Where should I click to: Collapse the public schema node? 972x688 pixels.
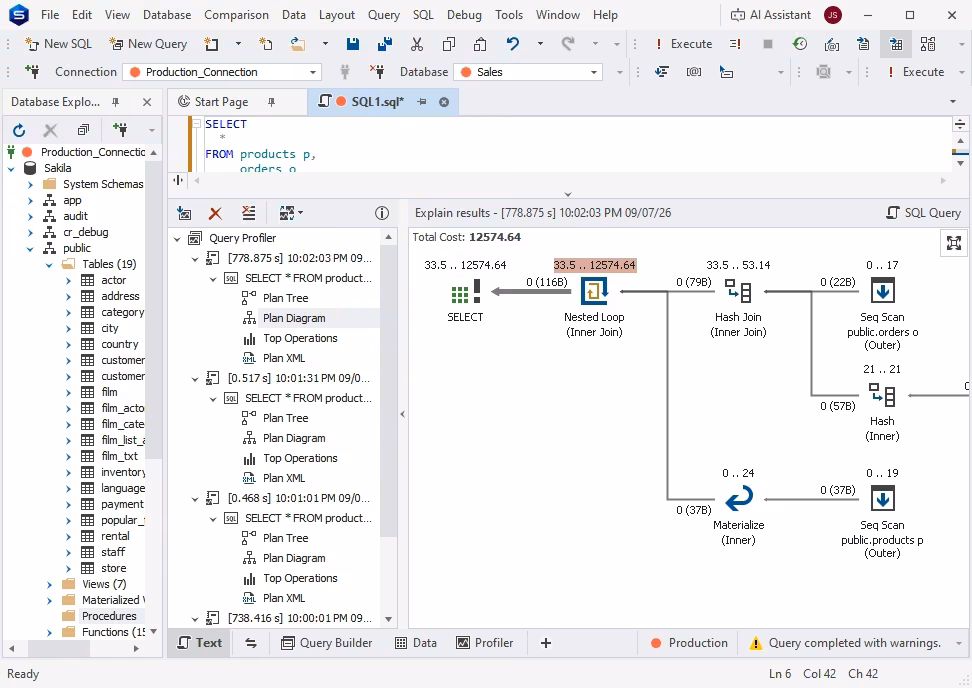coord(30,249)
